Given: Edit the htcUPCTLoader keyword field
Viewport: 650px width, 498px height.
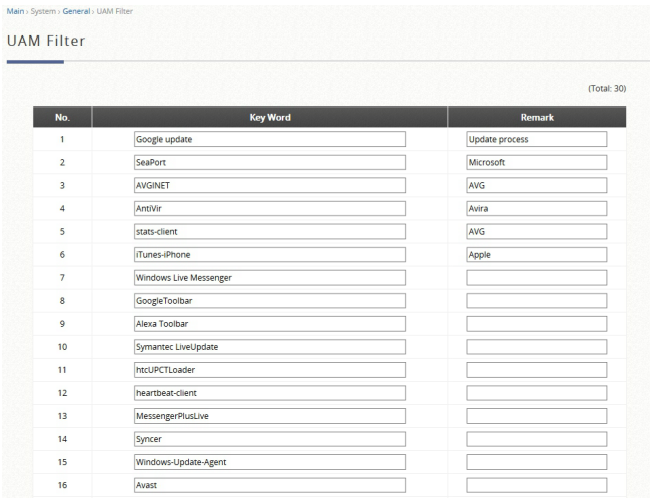Looking at the screenshot, I should [270, 370].
